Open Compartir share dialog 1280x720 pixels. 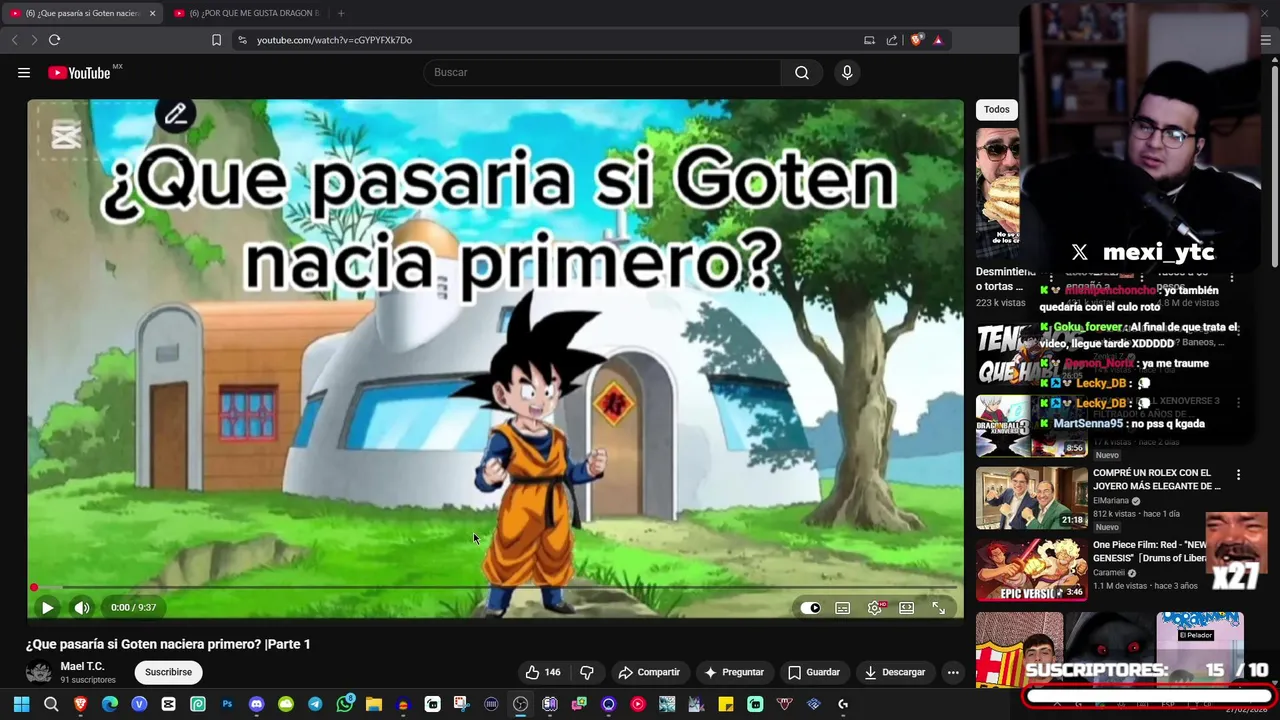(x=649, y=672)
